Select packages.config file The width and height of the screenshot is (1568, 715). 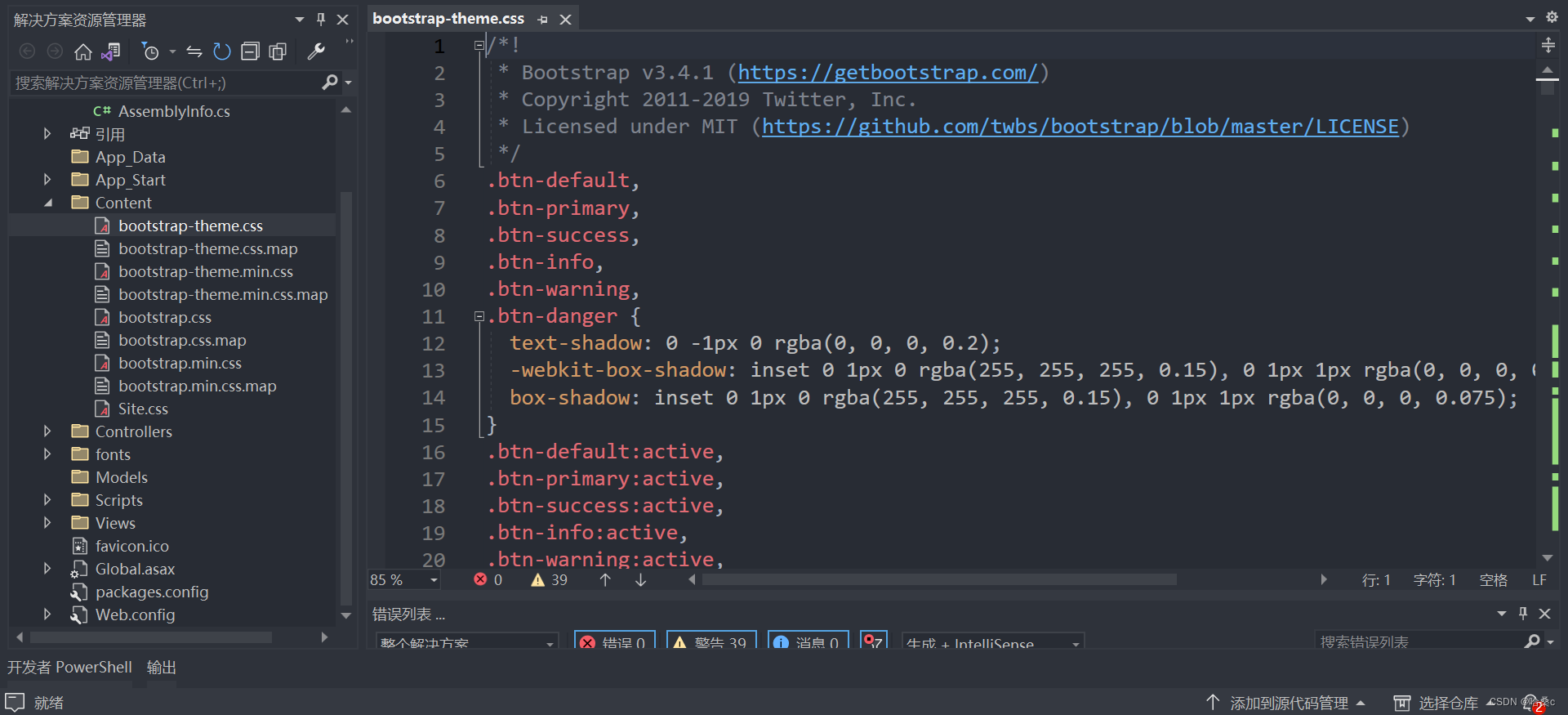click(152, 592)
